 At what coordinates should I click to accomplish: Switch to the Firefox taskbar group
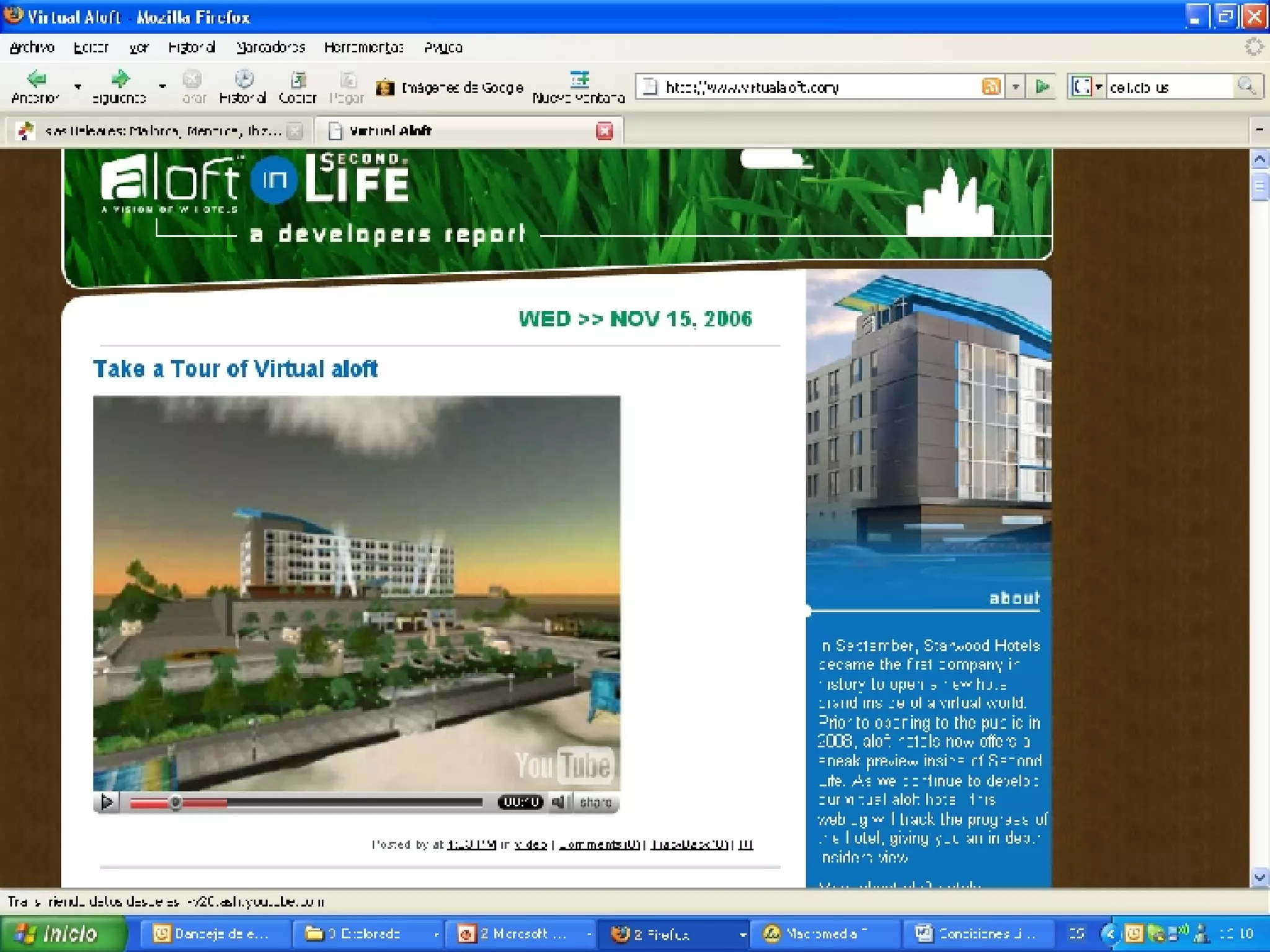tap(675, 933)
